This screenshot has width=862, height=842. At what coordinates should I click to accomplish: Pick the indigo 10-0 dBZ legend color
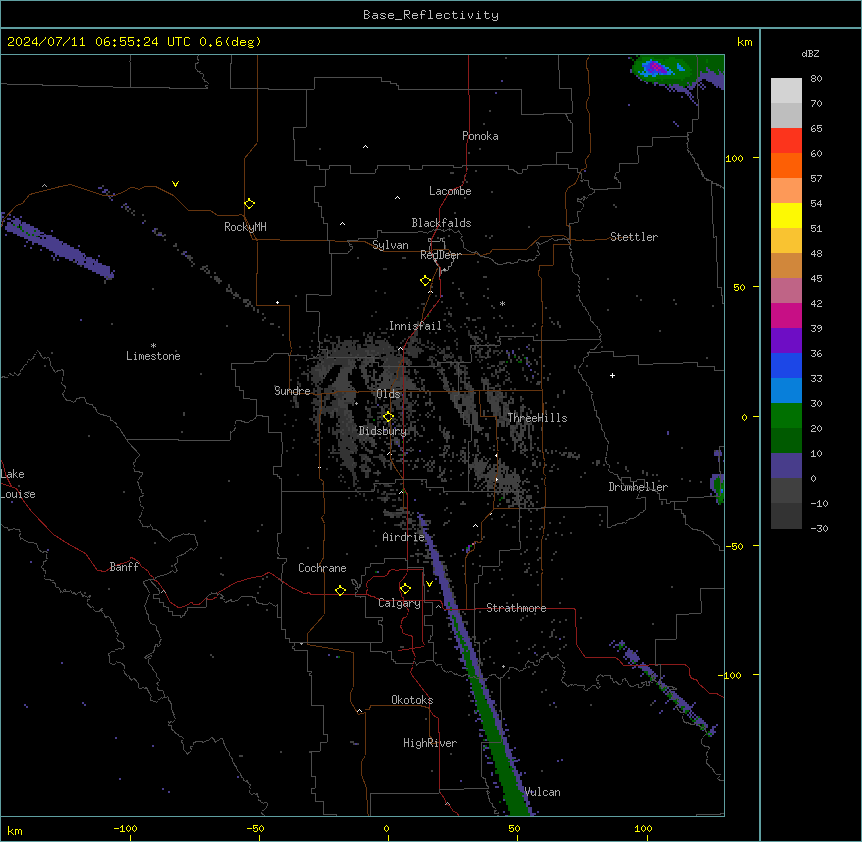tap(786, 466)
